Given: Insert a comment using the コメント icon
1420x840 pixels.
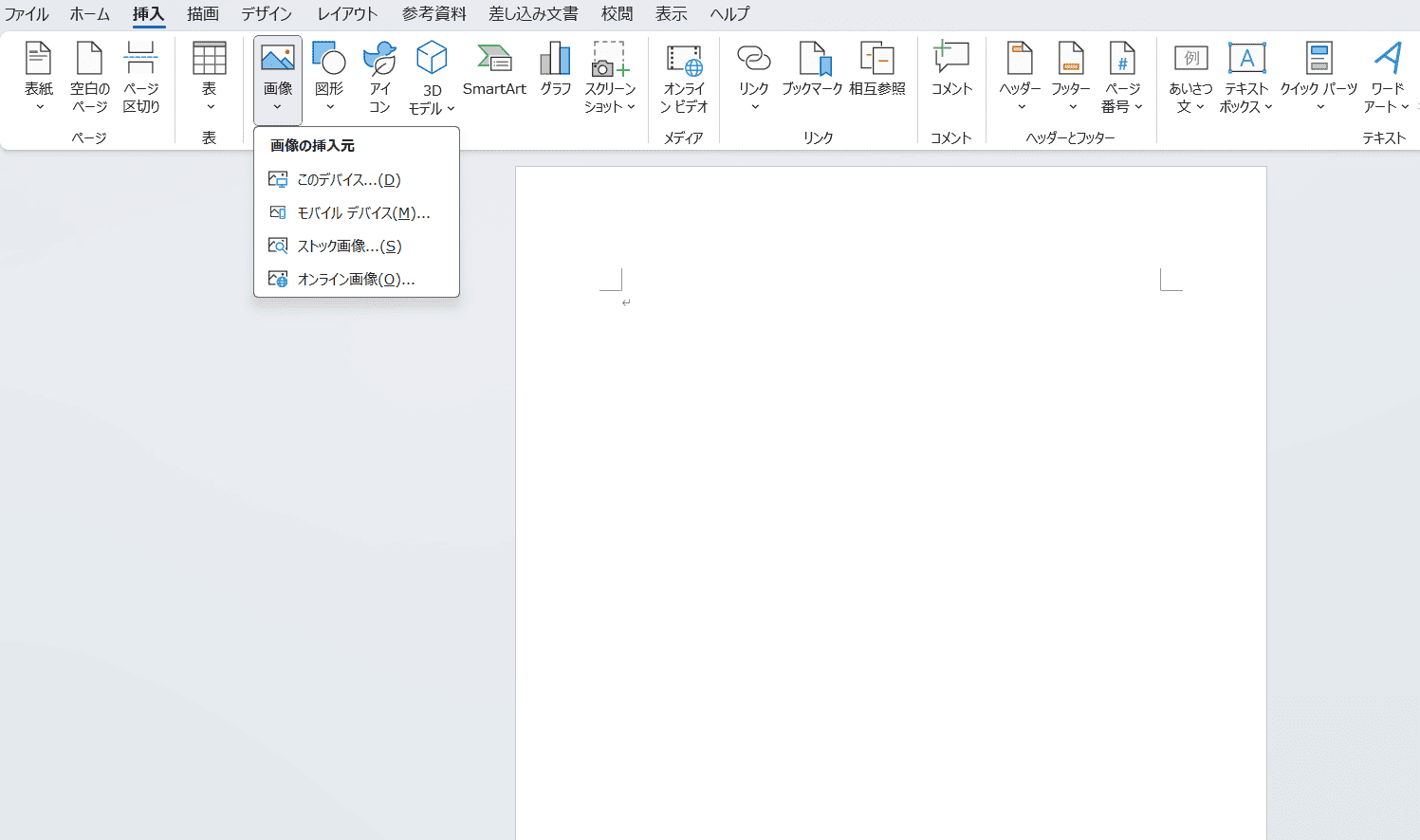Looking at the screenshot, I should pos(951,61).
